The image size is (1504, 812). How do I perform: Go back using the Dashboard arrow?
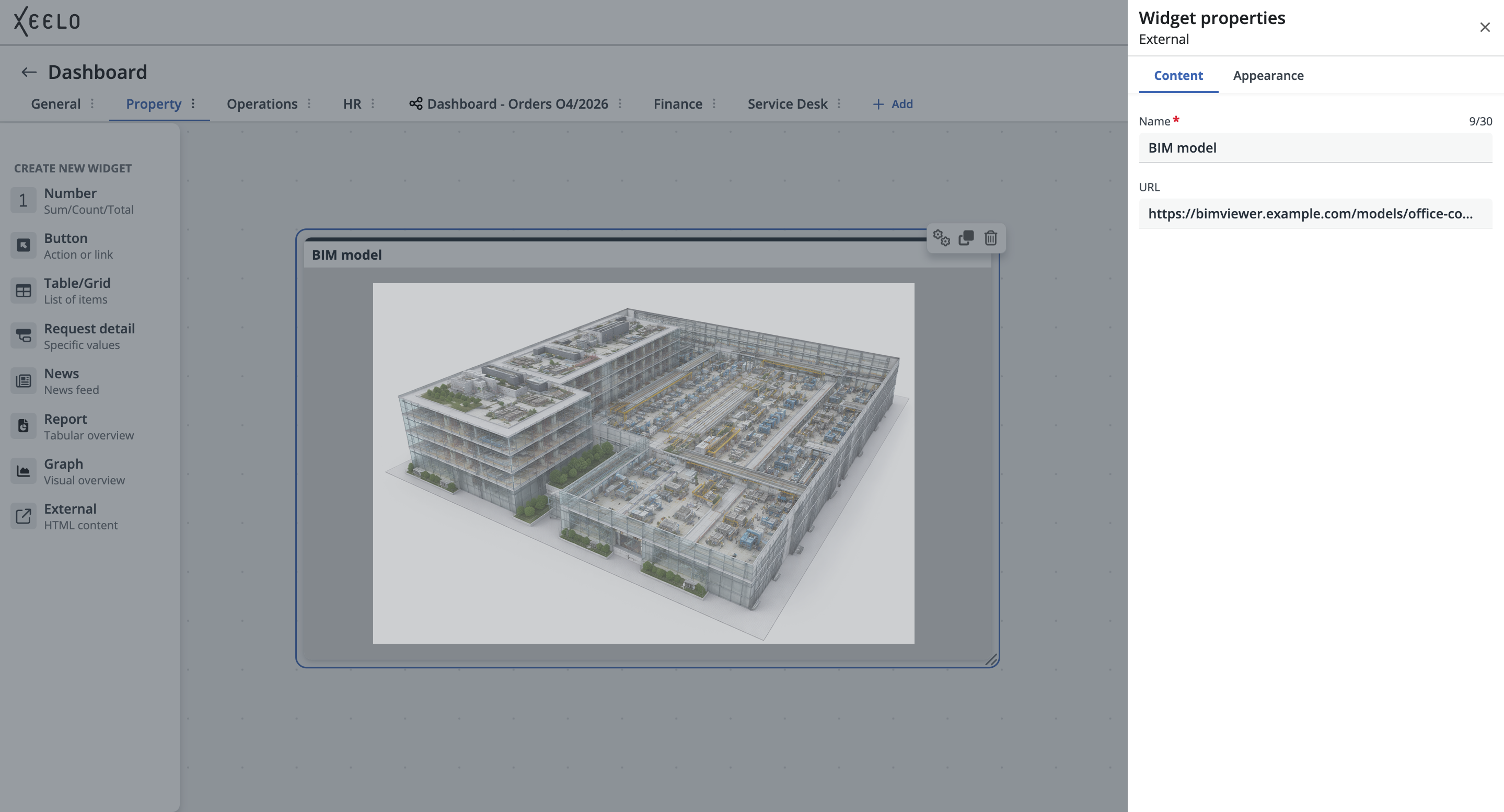(x=29, y=72)
